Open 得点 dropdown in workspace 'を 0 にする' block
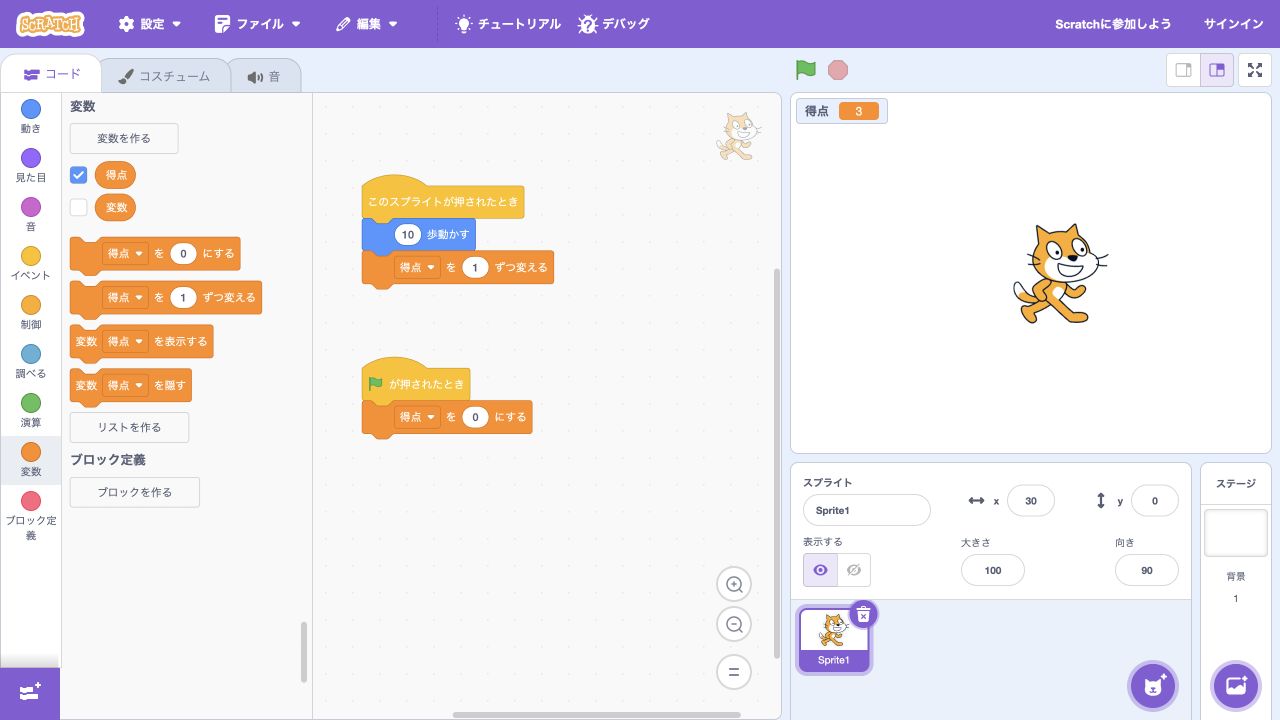The width and height of the screenshot is (1280, 720). click(x=417, y=417)
